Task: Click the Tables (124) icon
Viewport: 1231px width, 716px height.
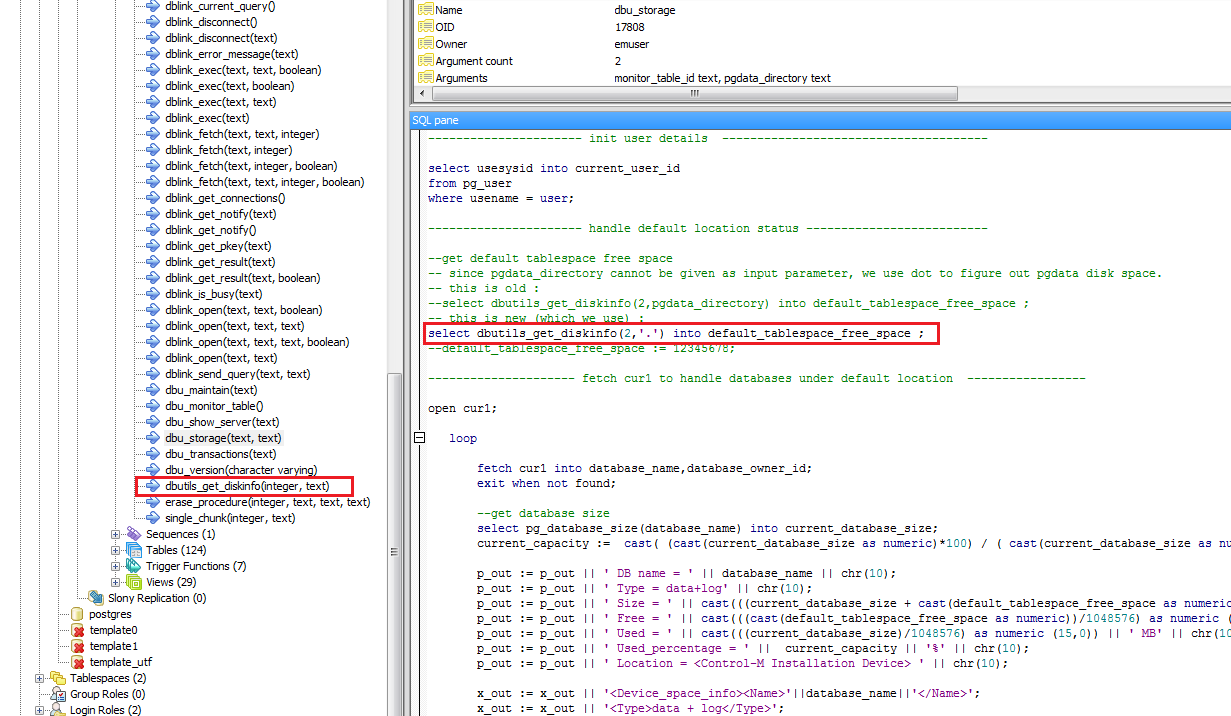Action: click(x=134, y=550)
